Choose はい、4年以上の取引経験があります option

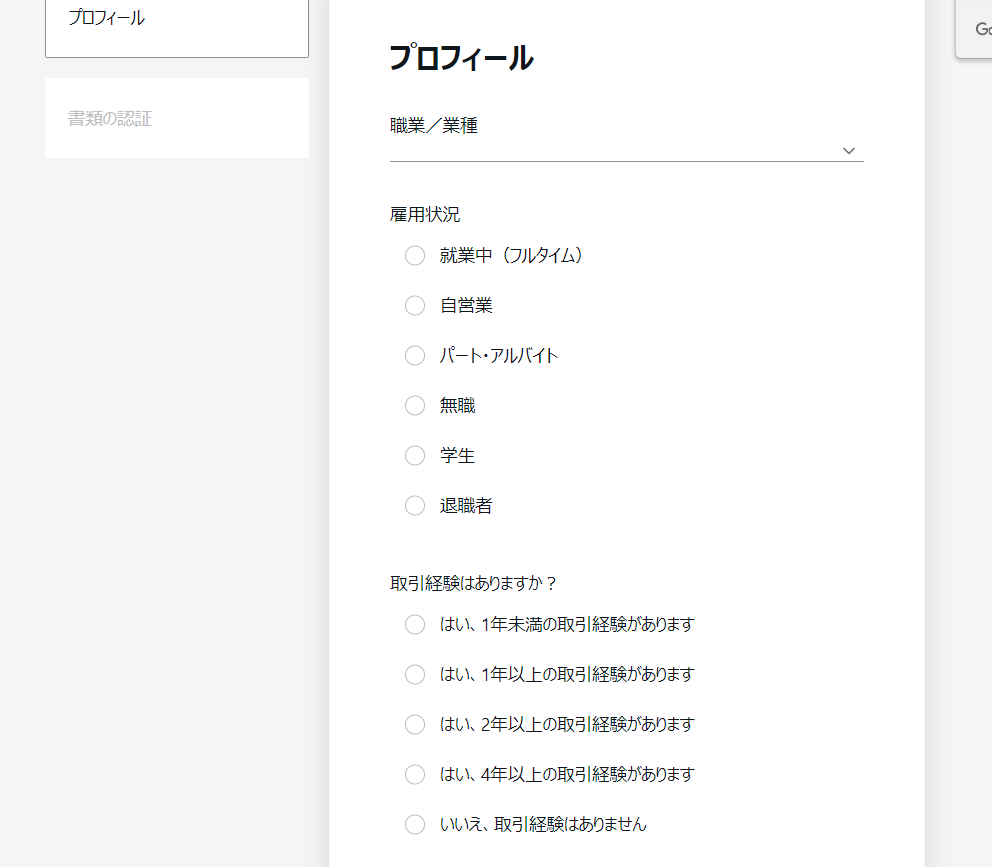[415, 775]
